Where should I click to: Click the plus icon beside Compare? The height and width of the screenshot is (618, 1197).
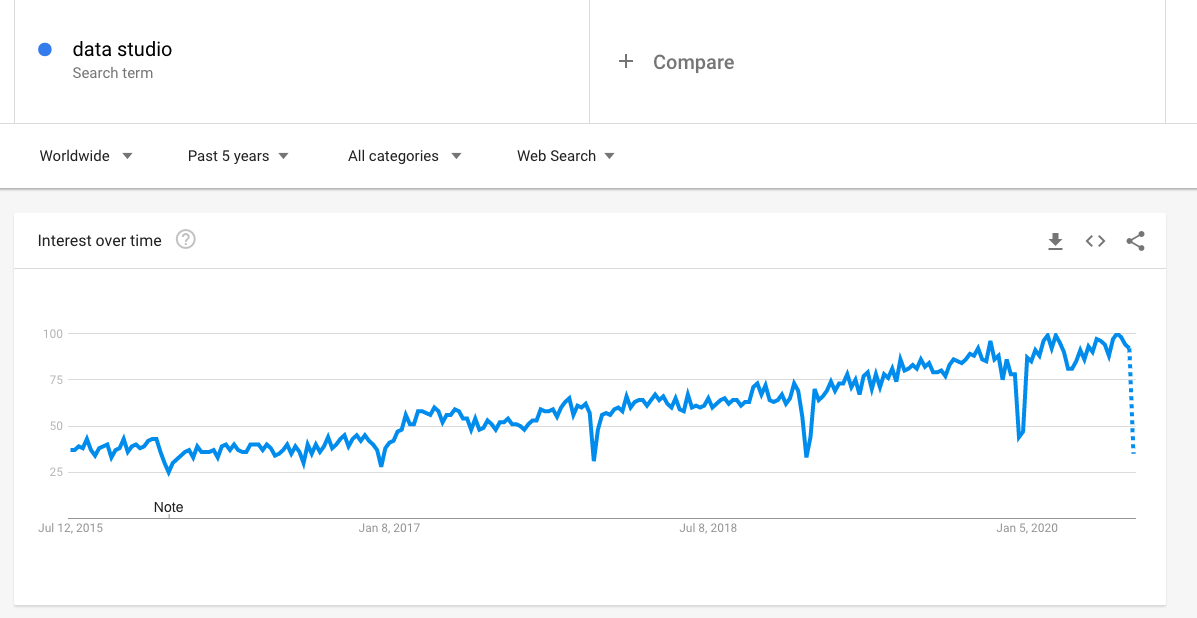tap(626, 62)
